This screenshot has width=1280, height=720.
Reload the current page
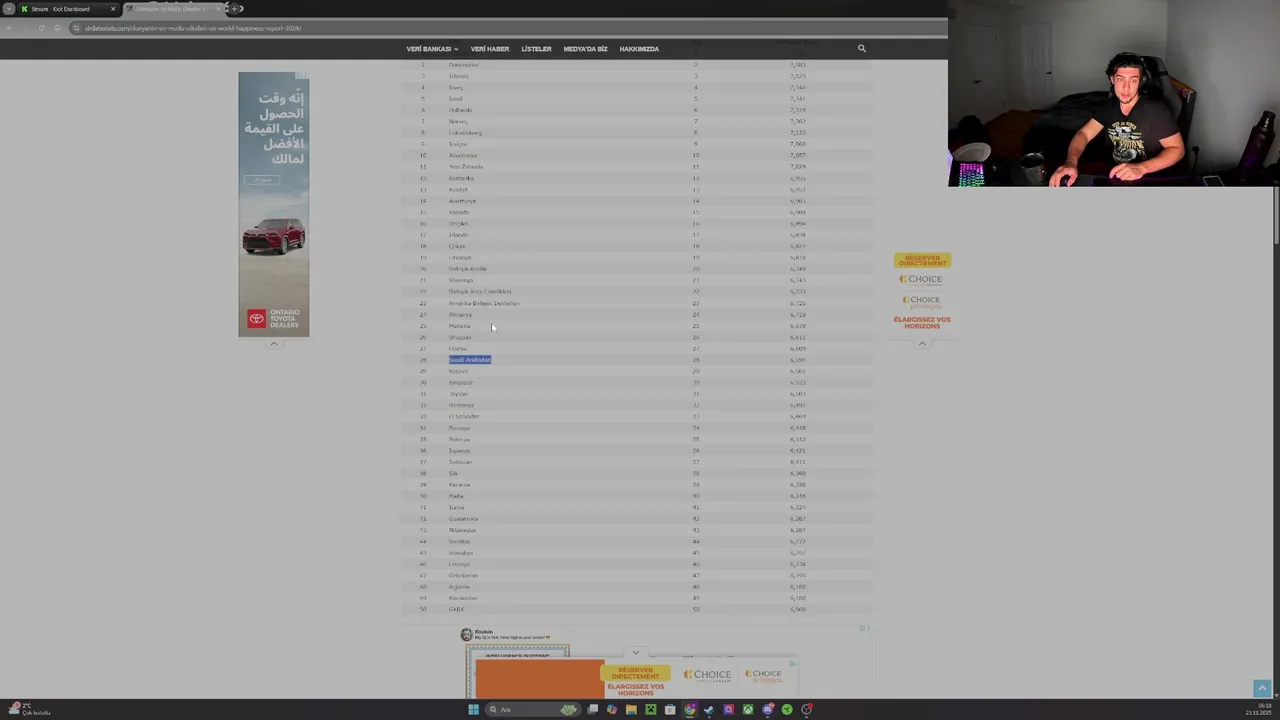click(x=41, y=28)
